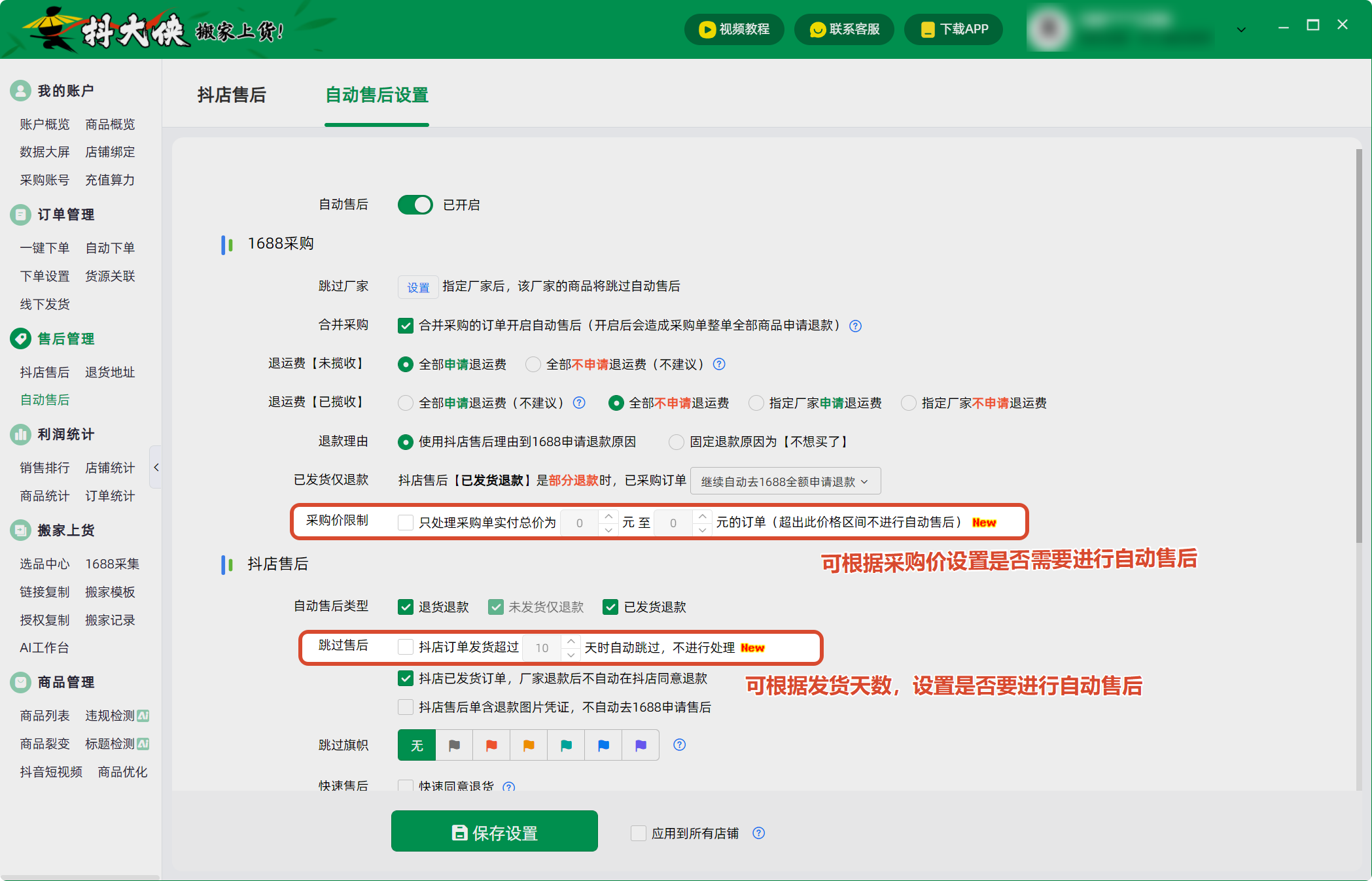Select 固定退款原因为【不想买了】 radio
1372x881 pixels.
677,442
